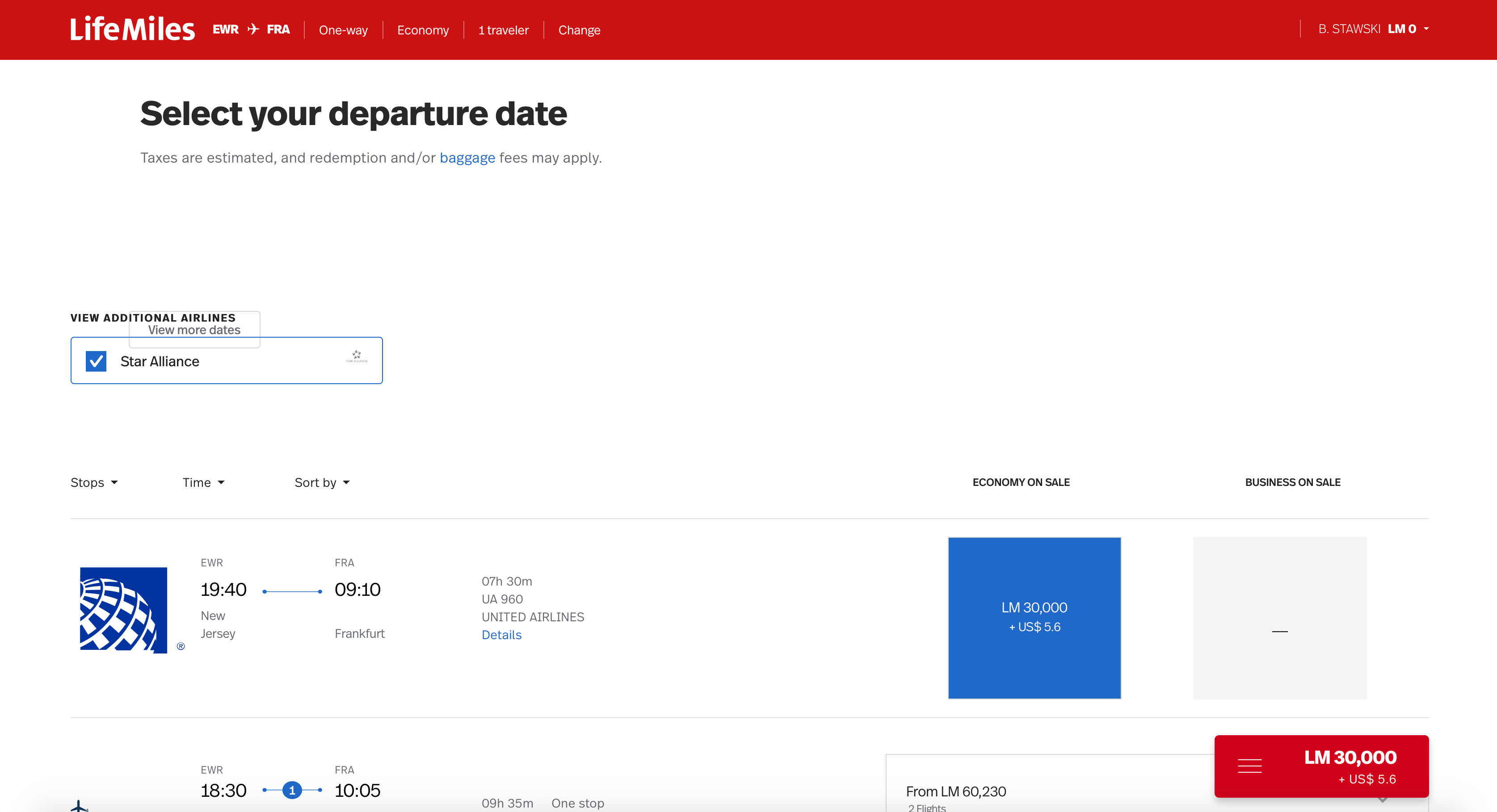
Task: Click the UNITED AIRLINES carrier name
Action: click(533, 617)
